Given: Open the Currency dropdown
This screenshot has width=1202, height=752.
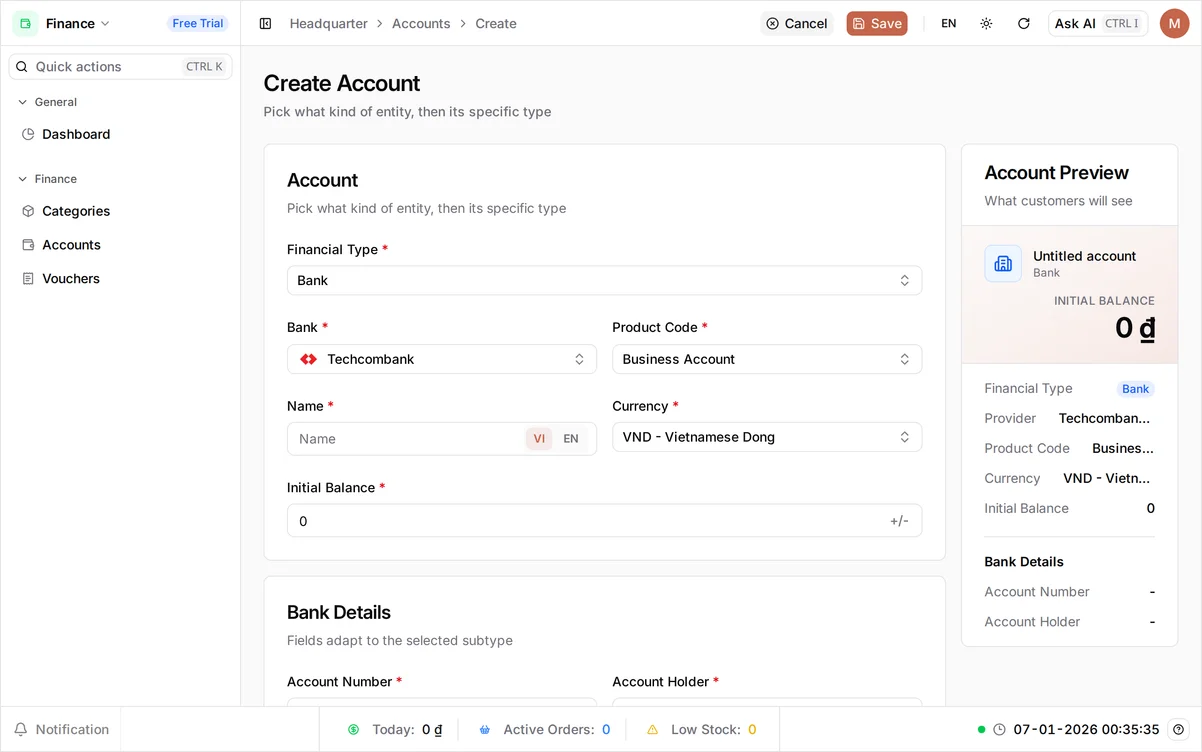Looking at the screenshot, I should [767, 437].
